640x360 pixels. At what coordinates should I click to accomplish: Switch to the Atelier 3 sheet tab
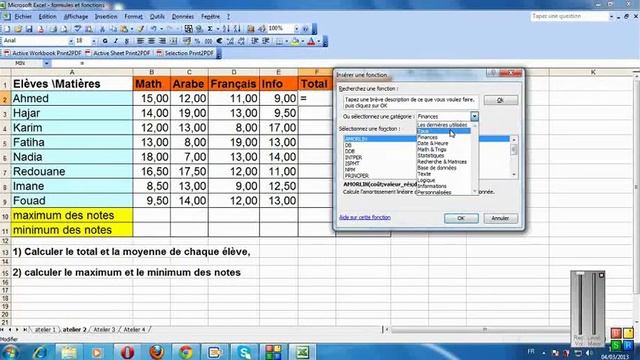tap(104, 329)
